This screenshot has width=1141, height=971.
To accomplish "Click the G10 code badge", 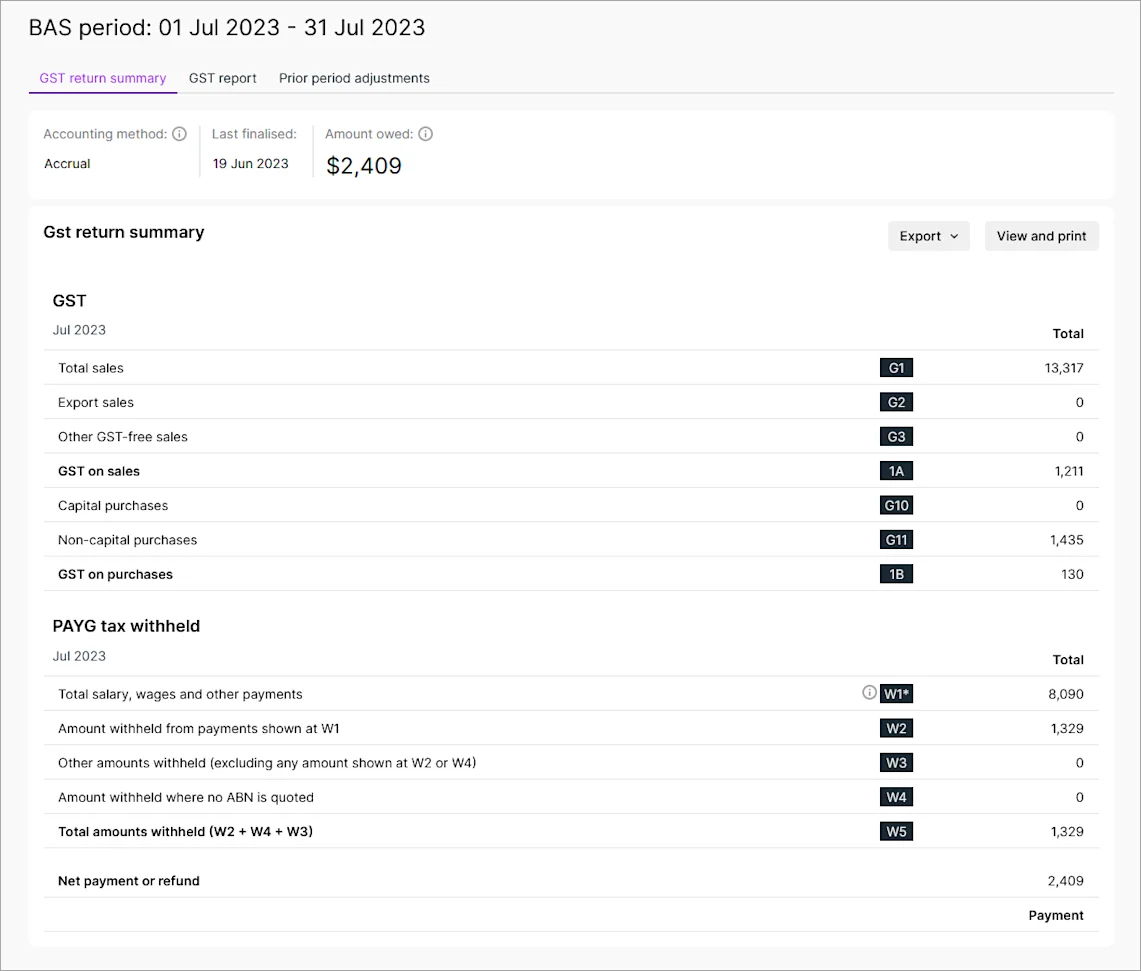I will pyautogui.click(x=896, y=506).
